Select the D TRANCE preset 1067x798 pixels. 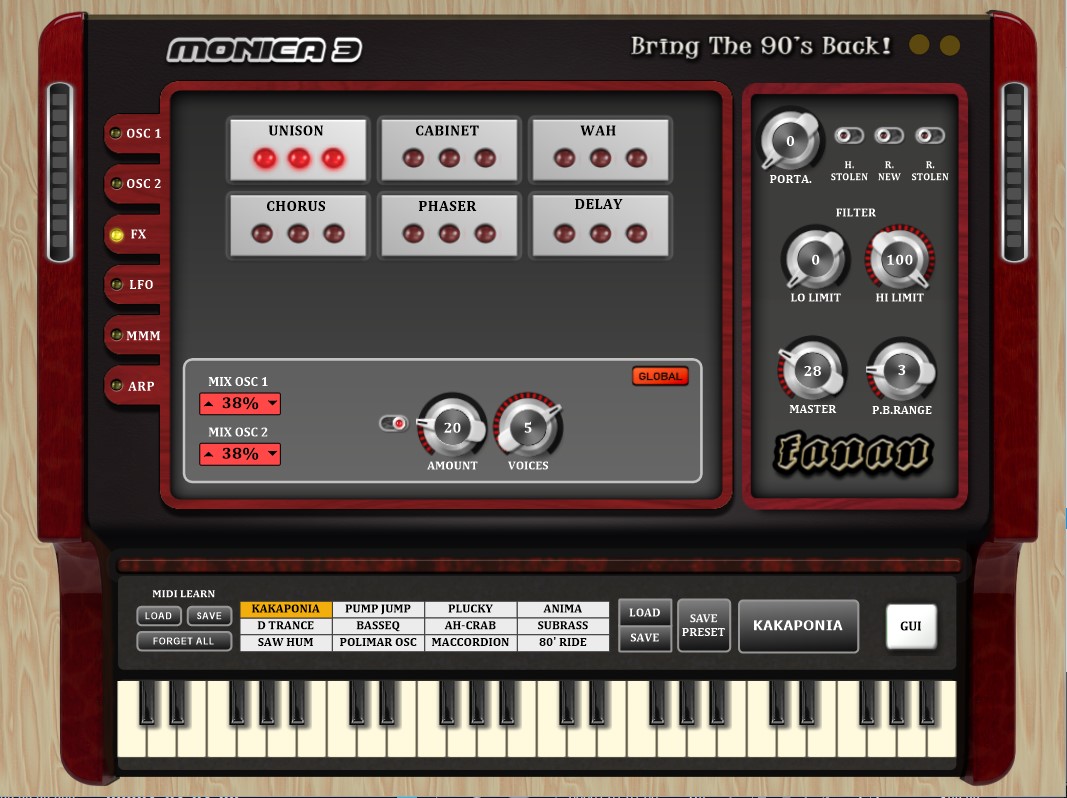[285, 625]
